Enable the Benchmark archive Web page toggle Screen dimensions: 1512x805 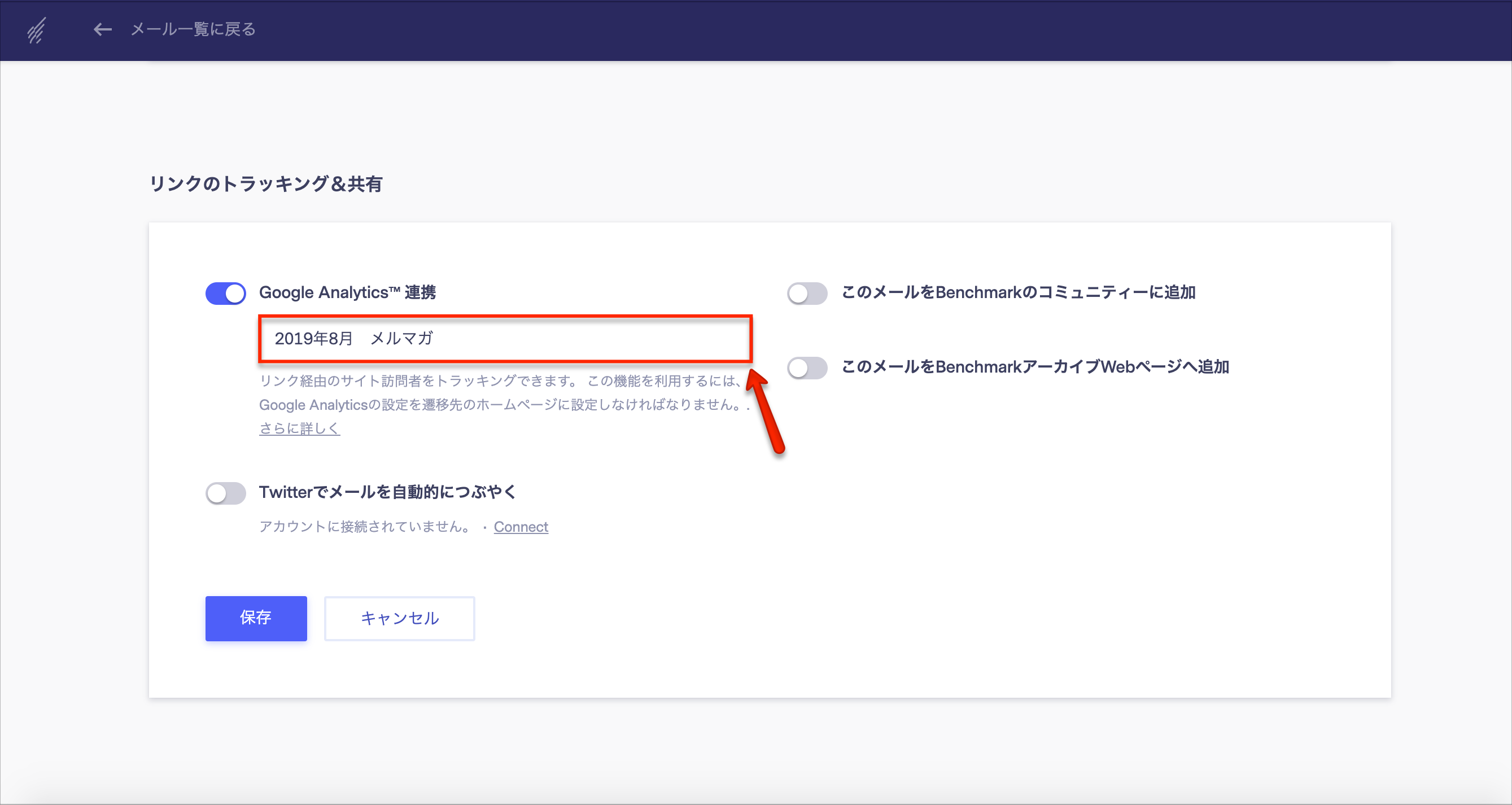click(807, 368)
